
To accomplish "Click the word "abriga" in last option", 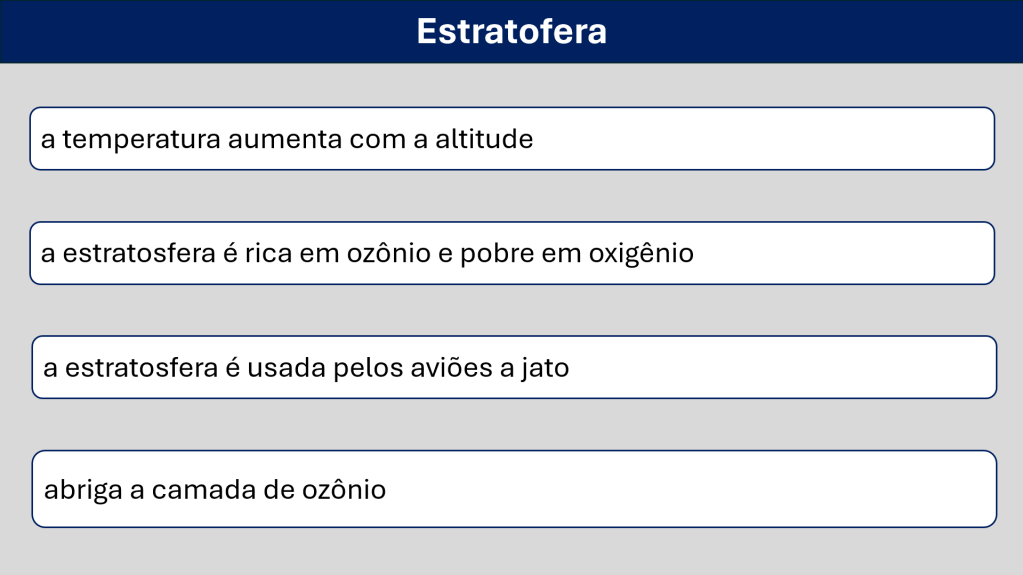I will pyautogui.click(x=79, y=490).
